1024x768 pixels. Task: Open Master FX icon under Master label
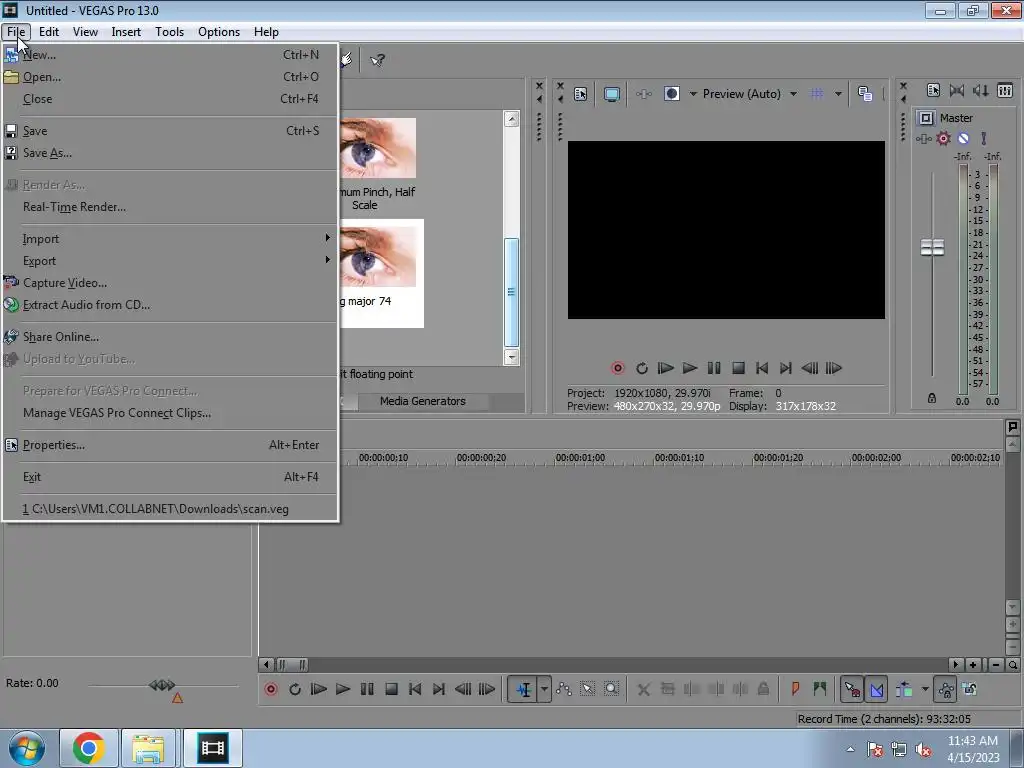923,138
